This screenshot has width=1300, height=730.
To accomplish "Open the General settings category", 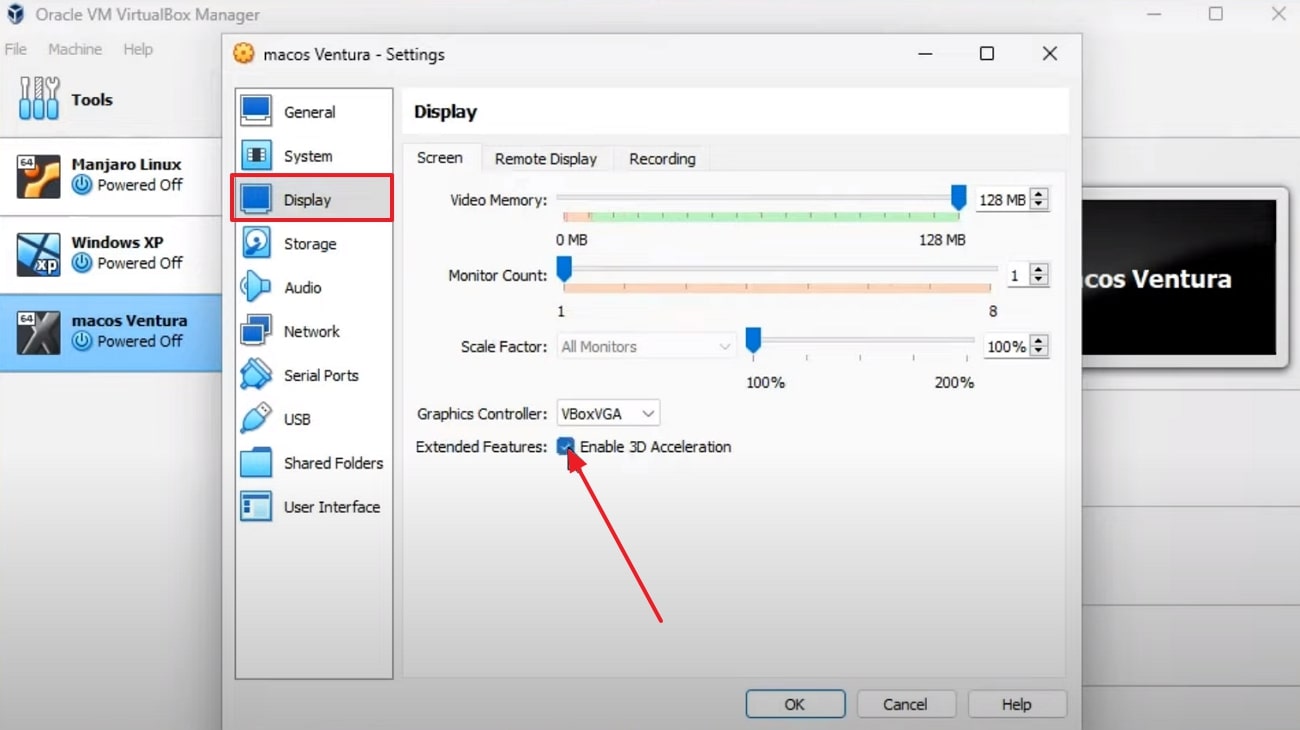I will click(x=313, y=112).
